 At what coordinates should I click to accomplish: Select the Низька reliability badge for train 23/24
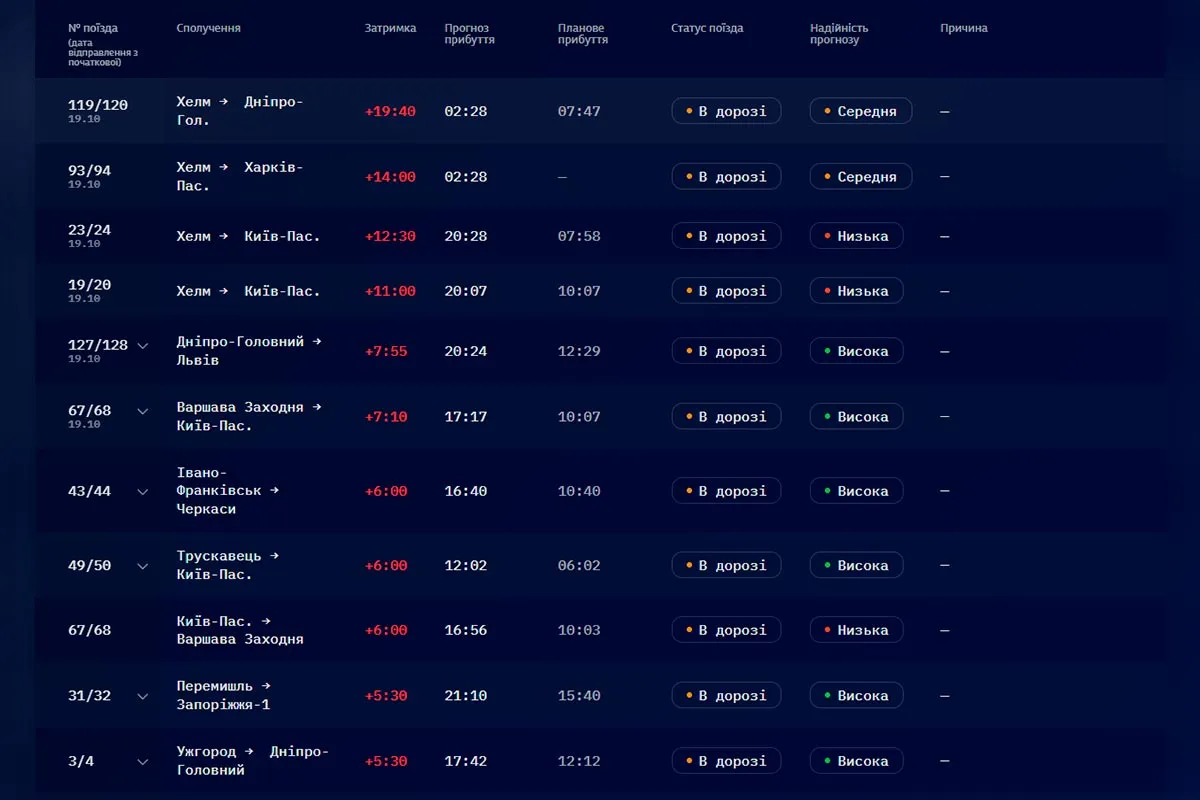pyautogui.click(x=856, y=236)
